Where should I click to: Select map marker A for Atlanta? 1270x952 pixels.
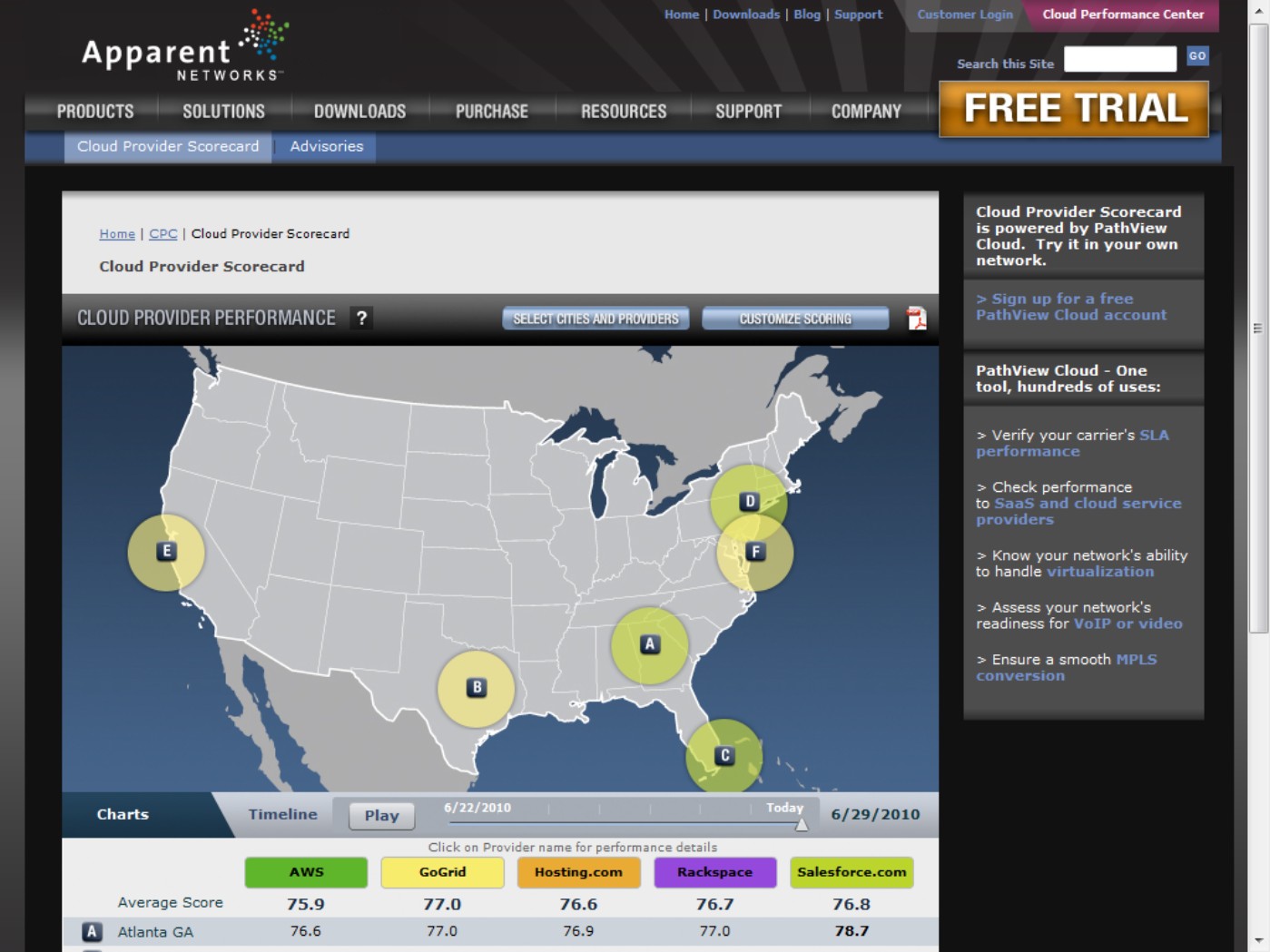click(649, 644)
